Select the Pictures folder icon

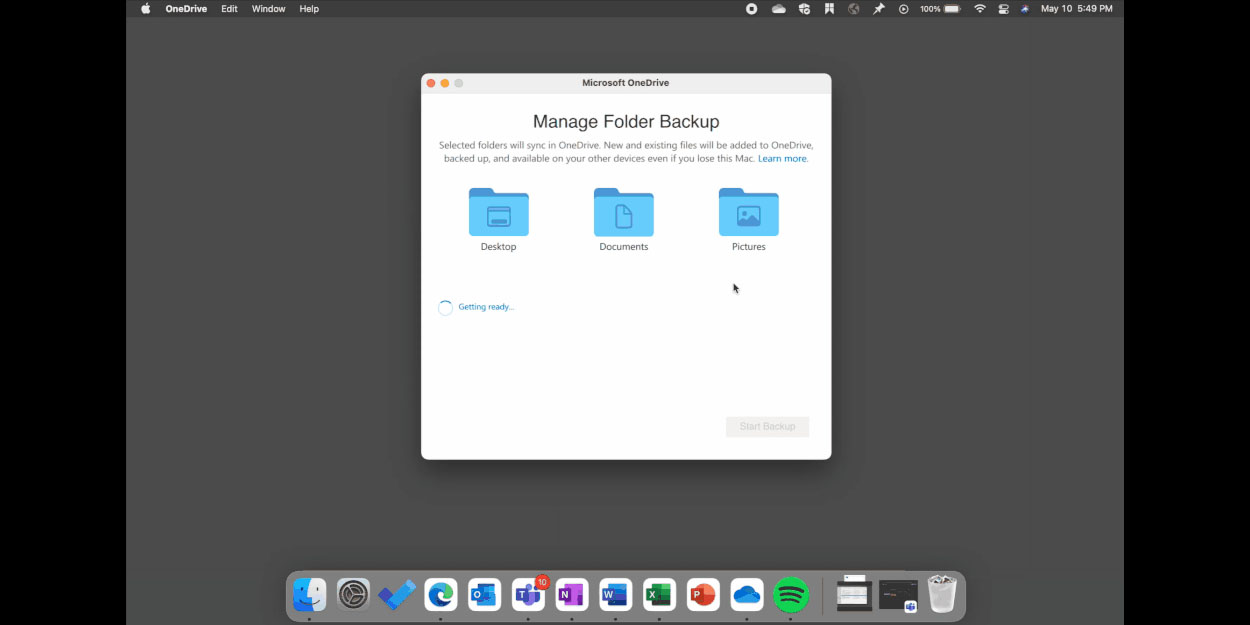(x=748, y=213)
